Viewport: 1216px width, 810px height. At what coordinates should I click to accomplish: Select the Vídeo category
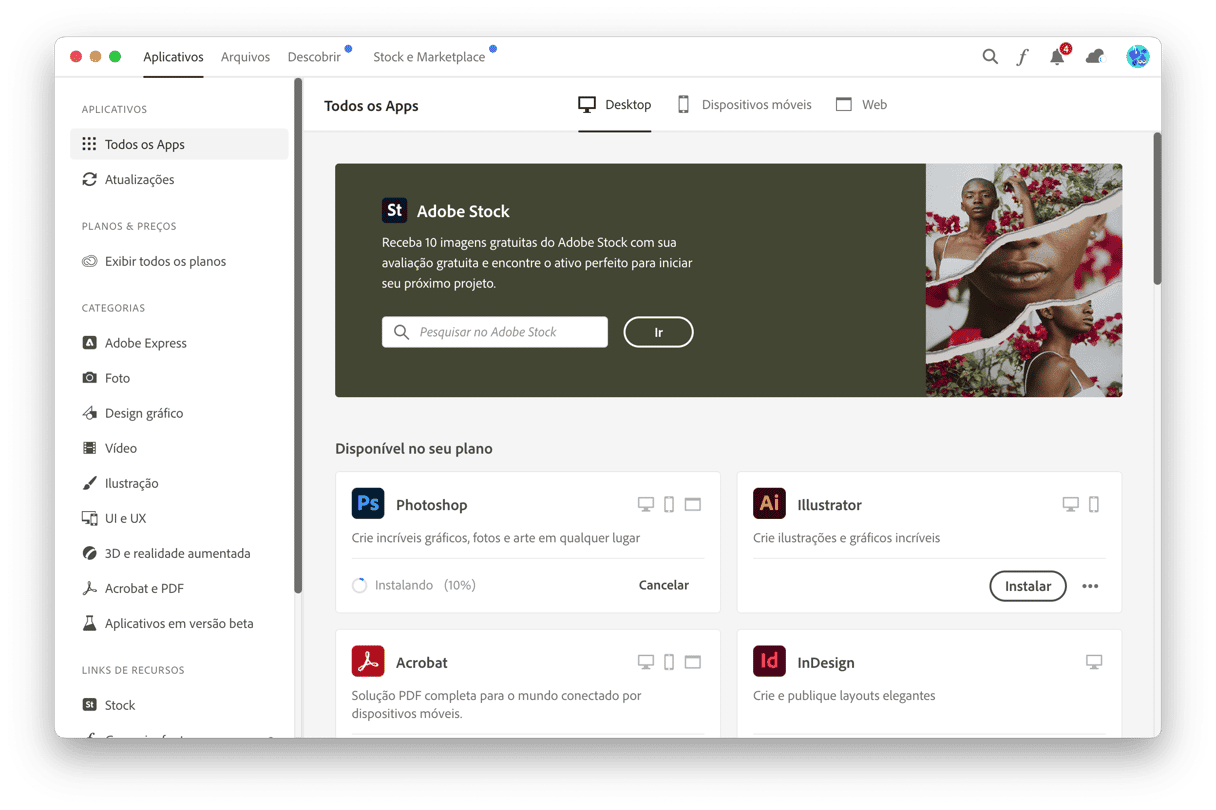(x=121, y=448)
